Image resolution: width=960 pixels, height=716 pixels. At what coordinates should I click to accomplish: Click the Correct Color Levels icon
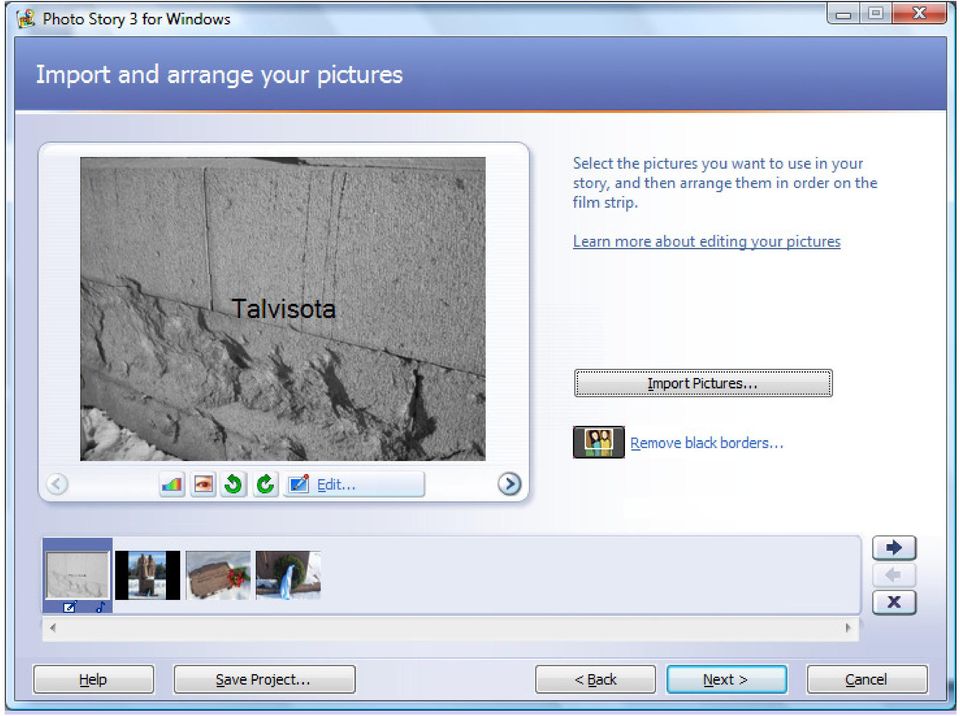[173, 484]
